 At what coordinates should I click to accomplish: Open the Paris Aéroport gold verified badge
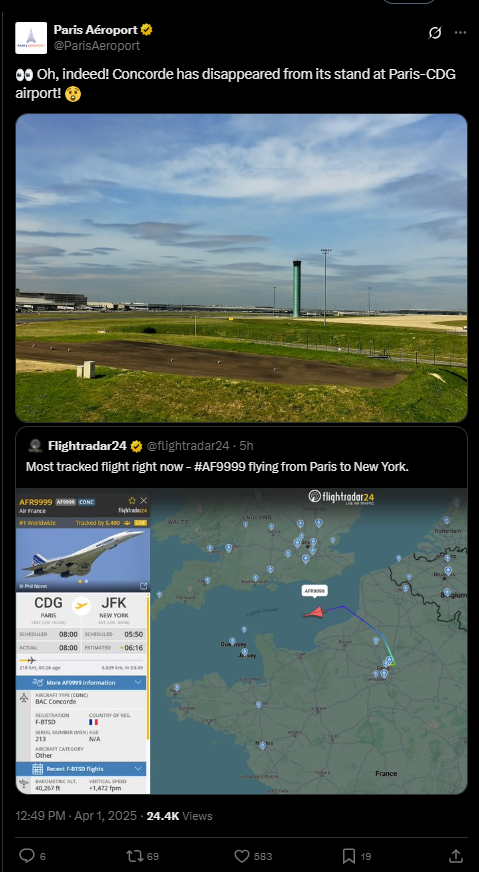pos(147,30)
